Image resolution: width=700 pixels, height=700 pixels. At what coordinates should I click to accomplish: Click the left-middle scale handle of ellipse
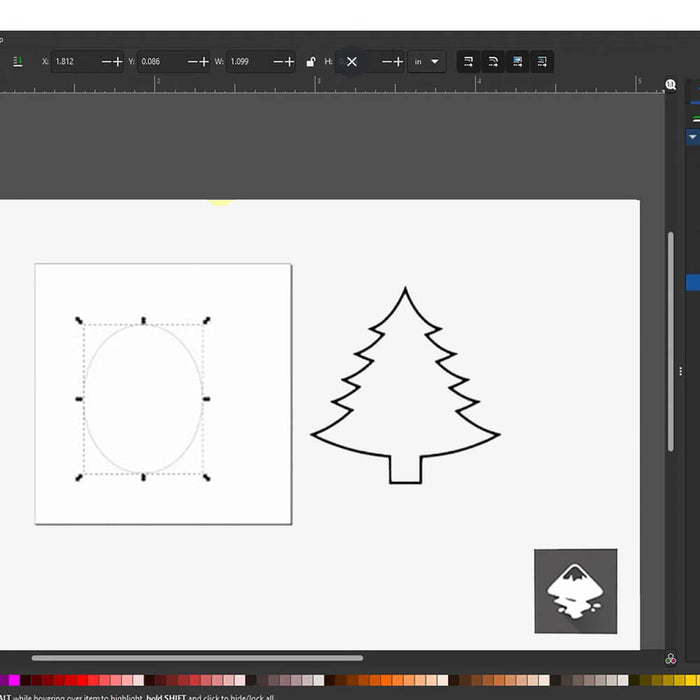[79, 399]
